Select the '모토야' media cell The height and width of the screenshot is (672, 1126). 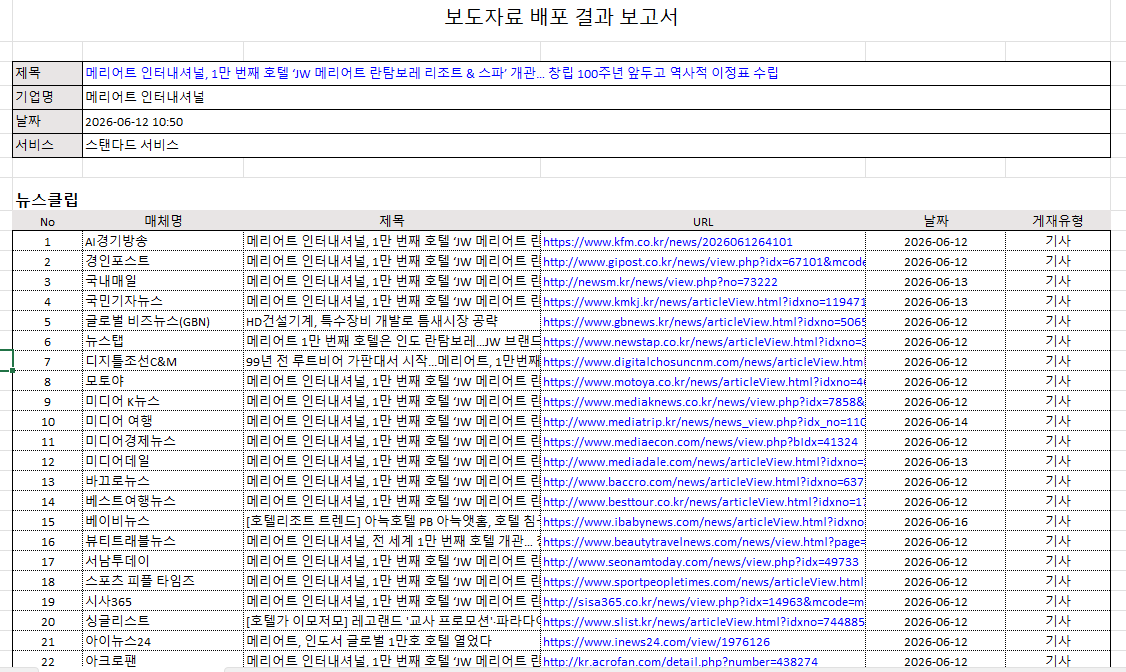point(163,382)
